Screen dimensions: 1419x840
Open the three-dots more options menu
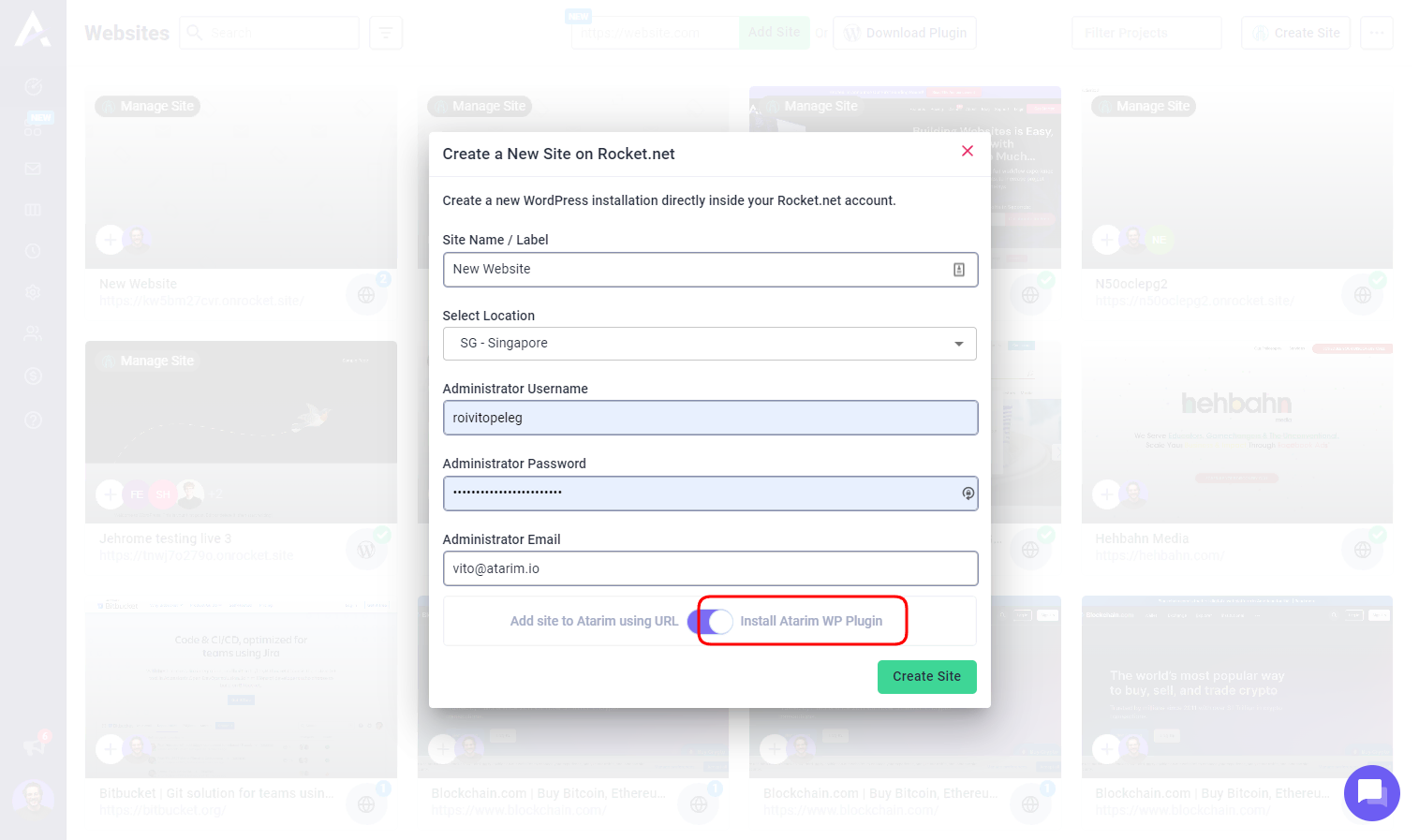pyautogui.click(x=1376, y=33)
